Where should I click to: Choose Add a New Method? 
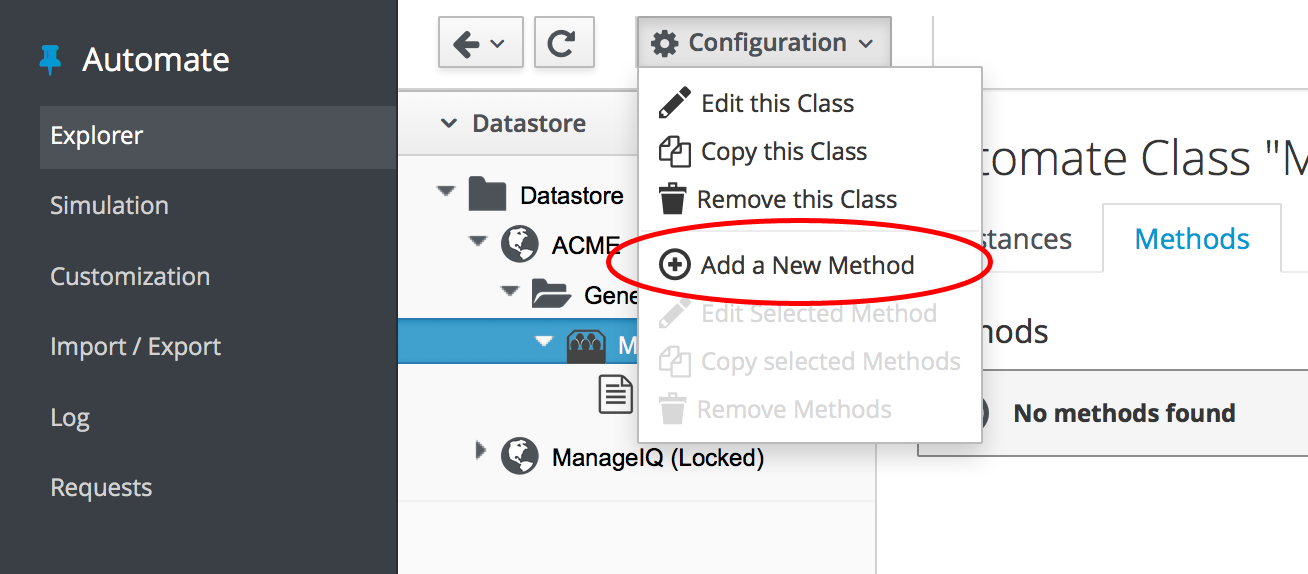(807, 265)
